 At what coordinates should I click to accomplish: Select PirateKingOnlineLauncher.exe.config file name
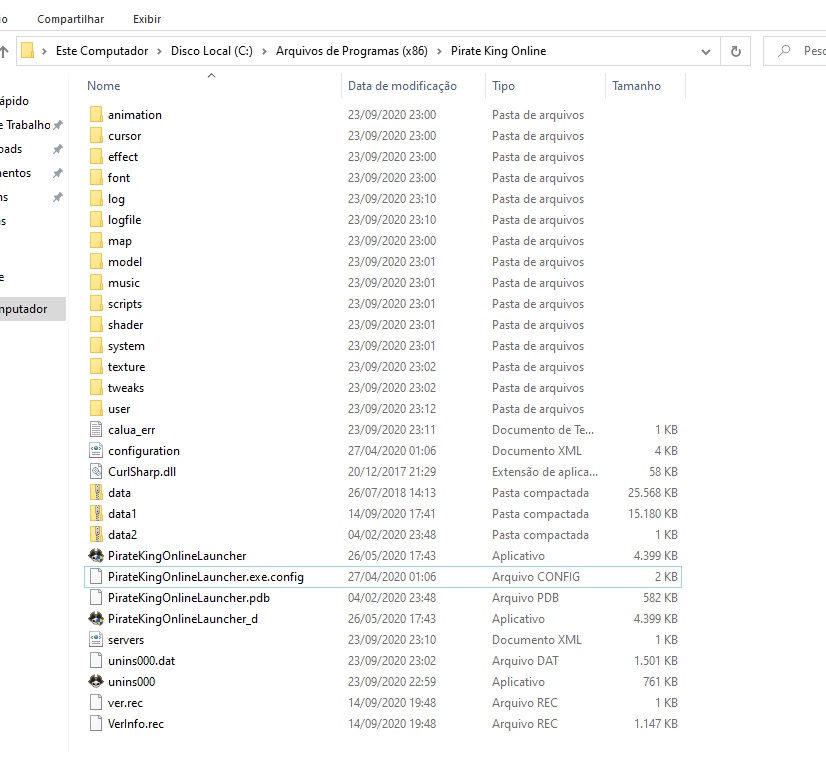[x=206, y=576]
